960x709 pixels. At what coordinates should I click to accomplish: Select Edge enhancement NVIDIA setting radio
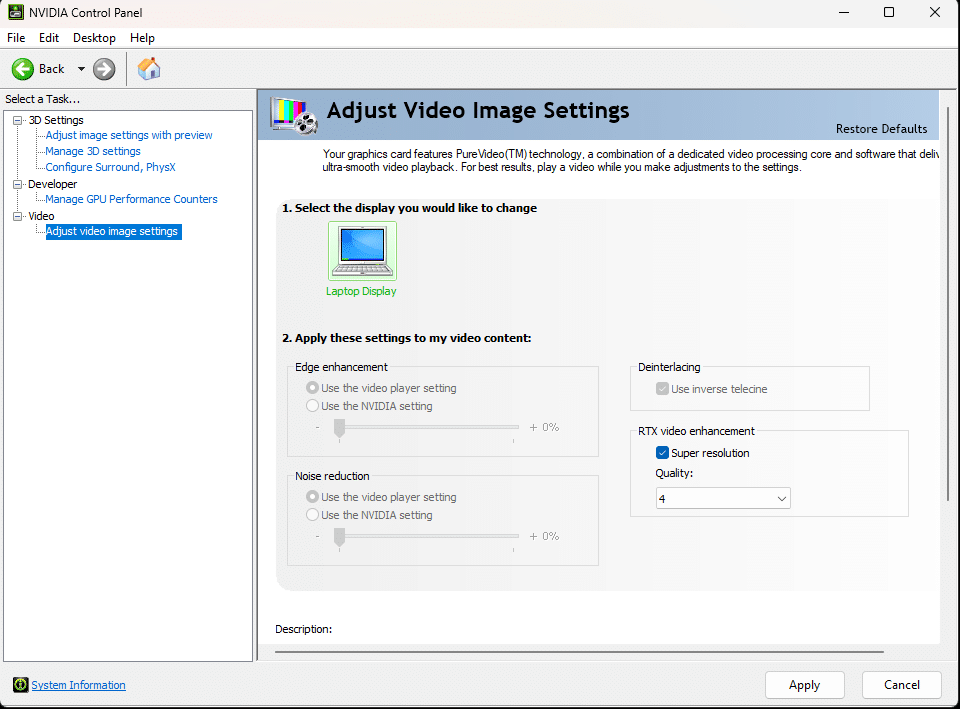click(x=312, y=405)
